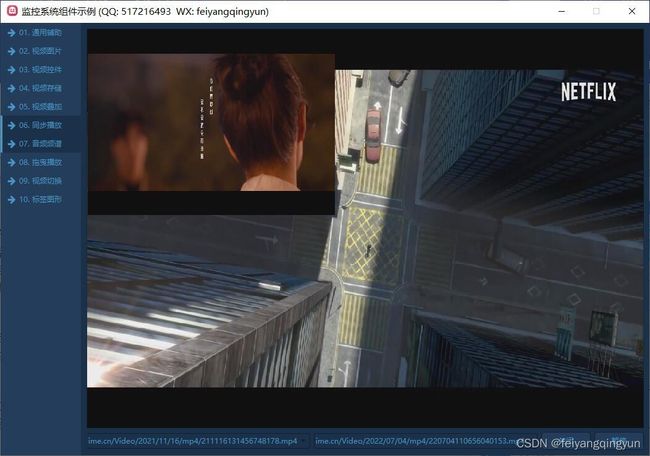
Task: Click the arrow icon beside item 01
Action: coord(11,33)
